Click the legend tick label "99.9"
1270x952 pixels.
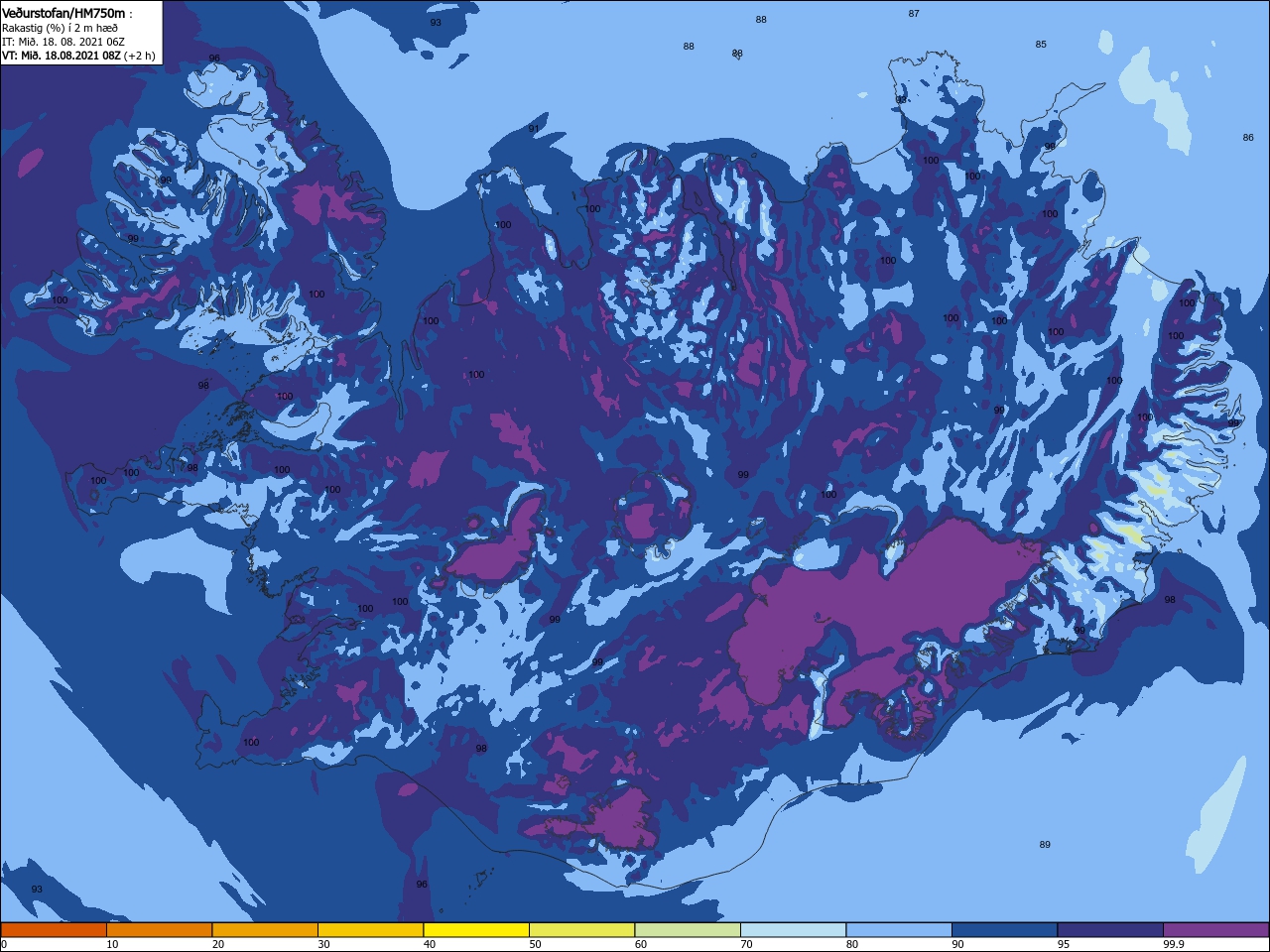click(1175, 945)
